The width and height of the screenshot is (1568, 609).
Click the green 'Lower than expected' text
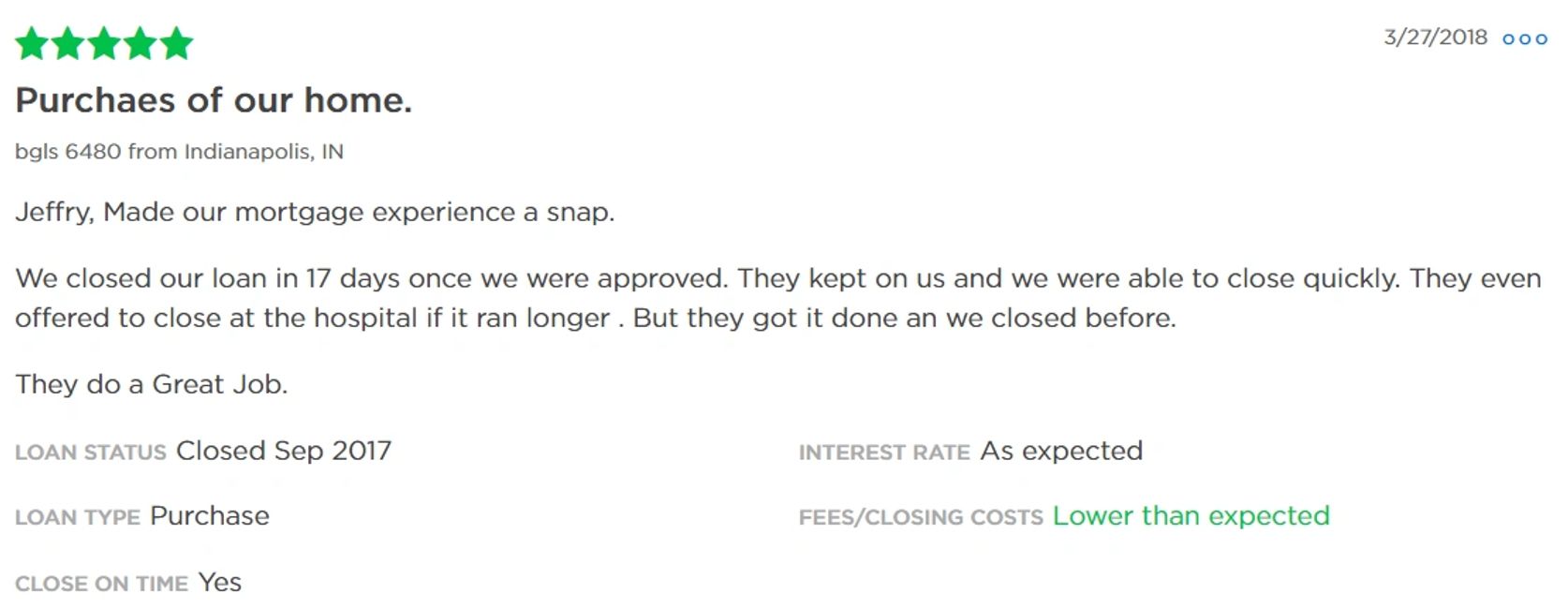point(1191,516)
